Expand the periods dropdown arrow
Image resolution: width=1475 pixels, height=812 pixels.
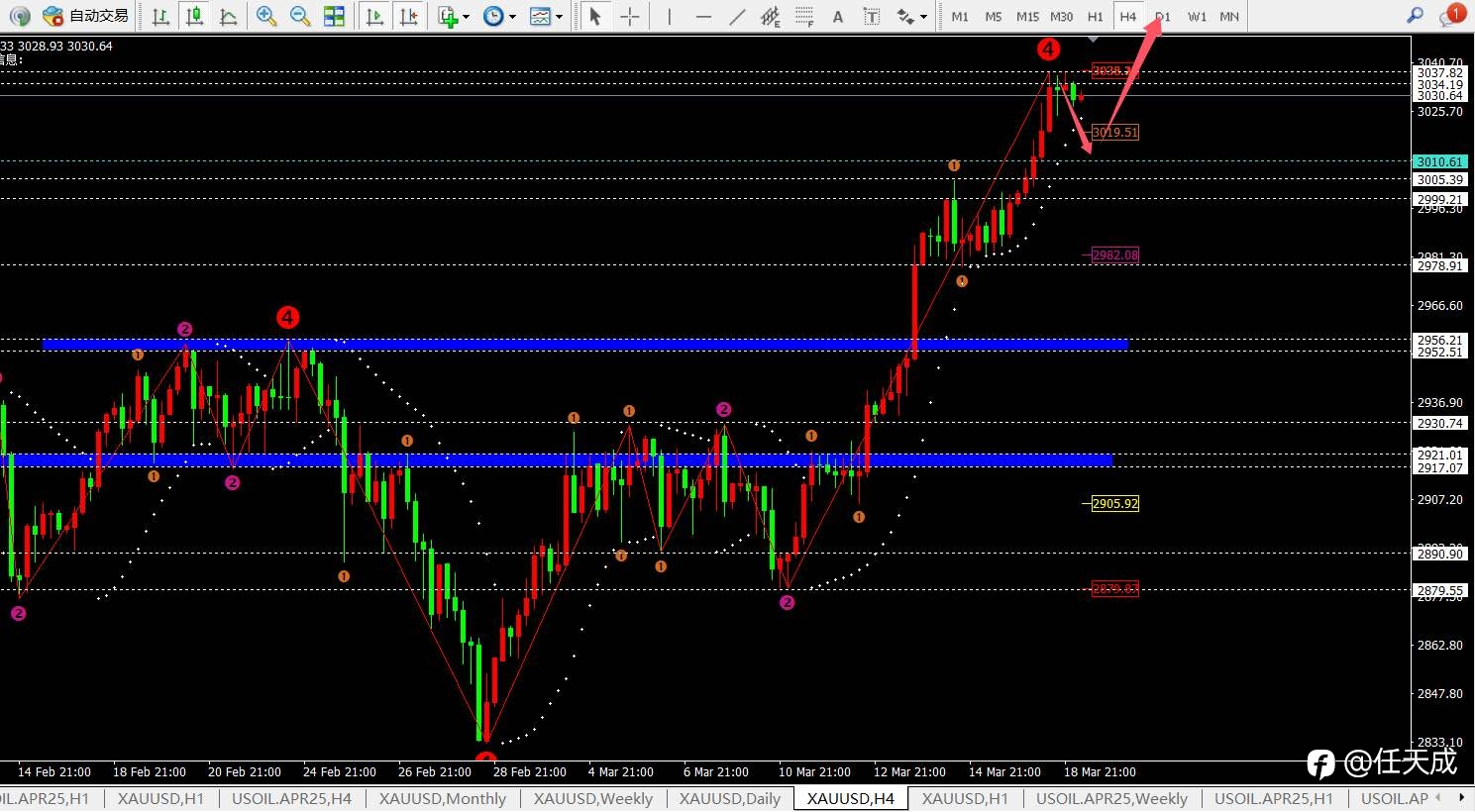click(x=512, y=17)
